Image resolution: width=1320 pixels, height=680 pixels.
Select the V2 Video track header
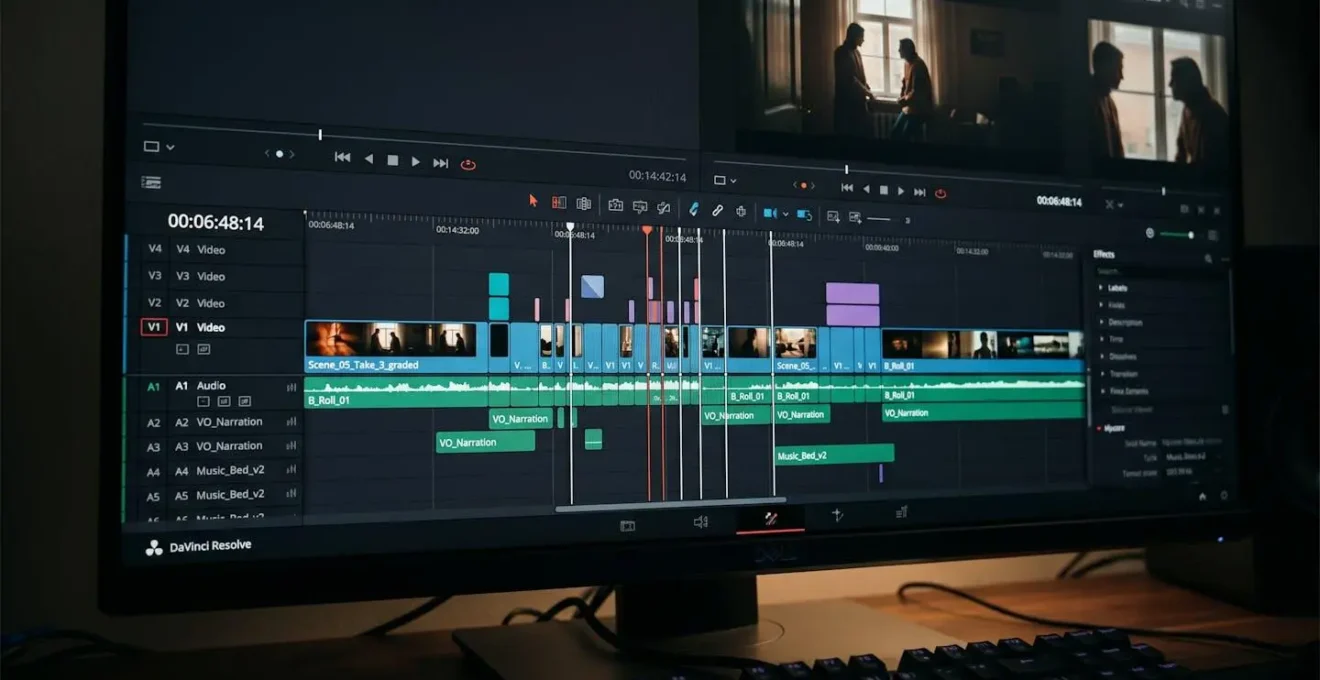pyautogui.click(x=213, y=302)
